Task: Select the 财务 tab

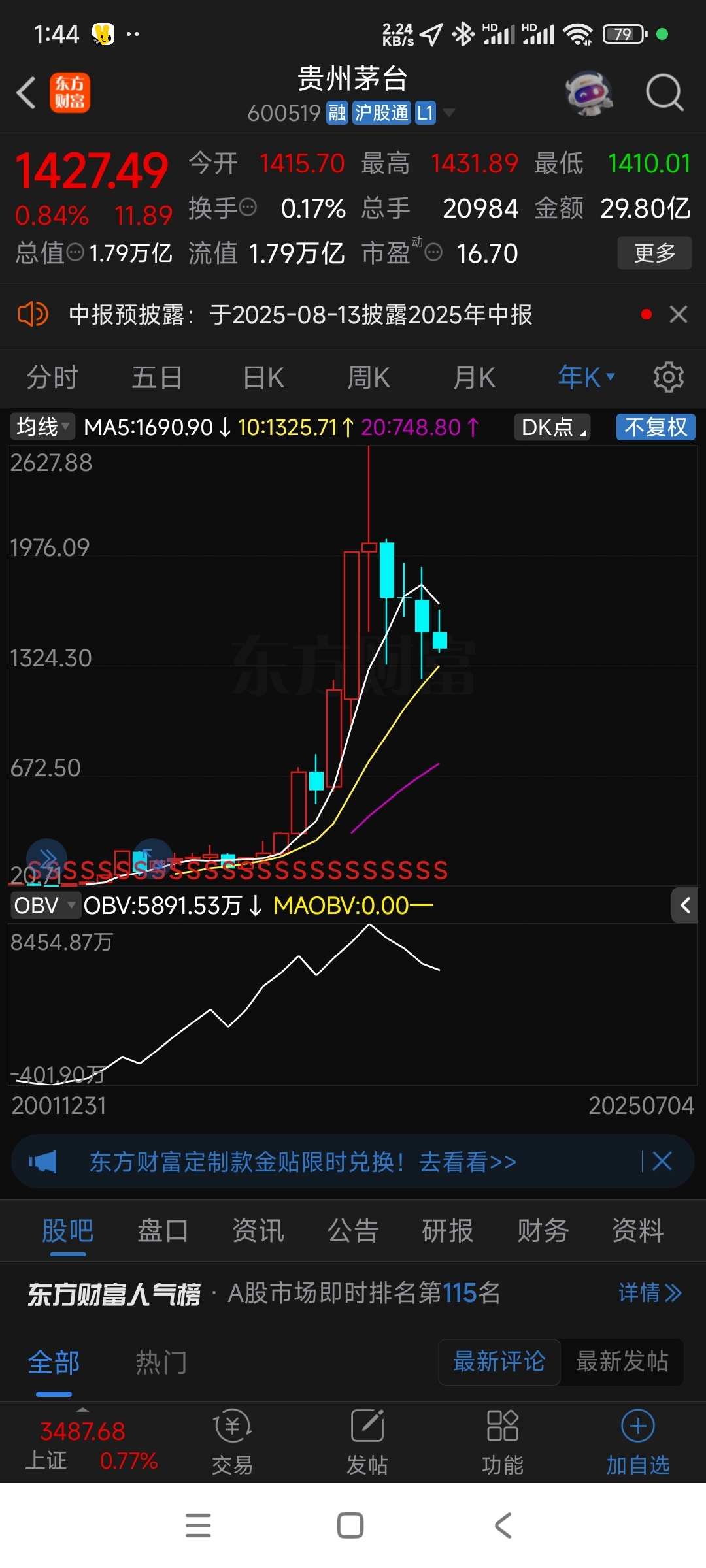Action: (543, 1231)
